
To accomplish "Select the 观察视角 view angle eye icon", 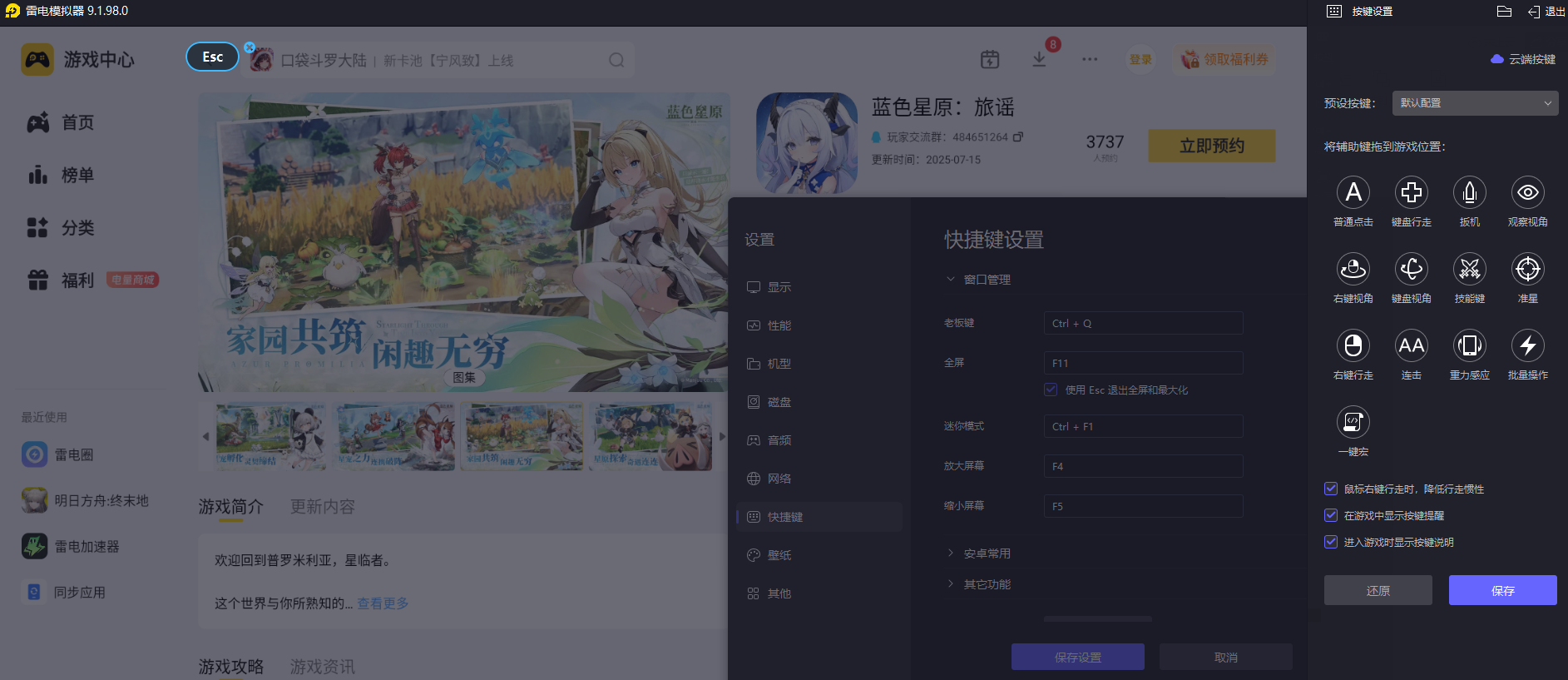I will (x=1528, y=192).
